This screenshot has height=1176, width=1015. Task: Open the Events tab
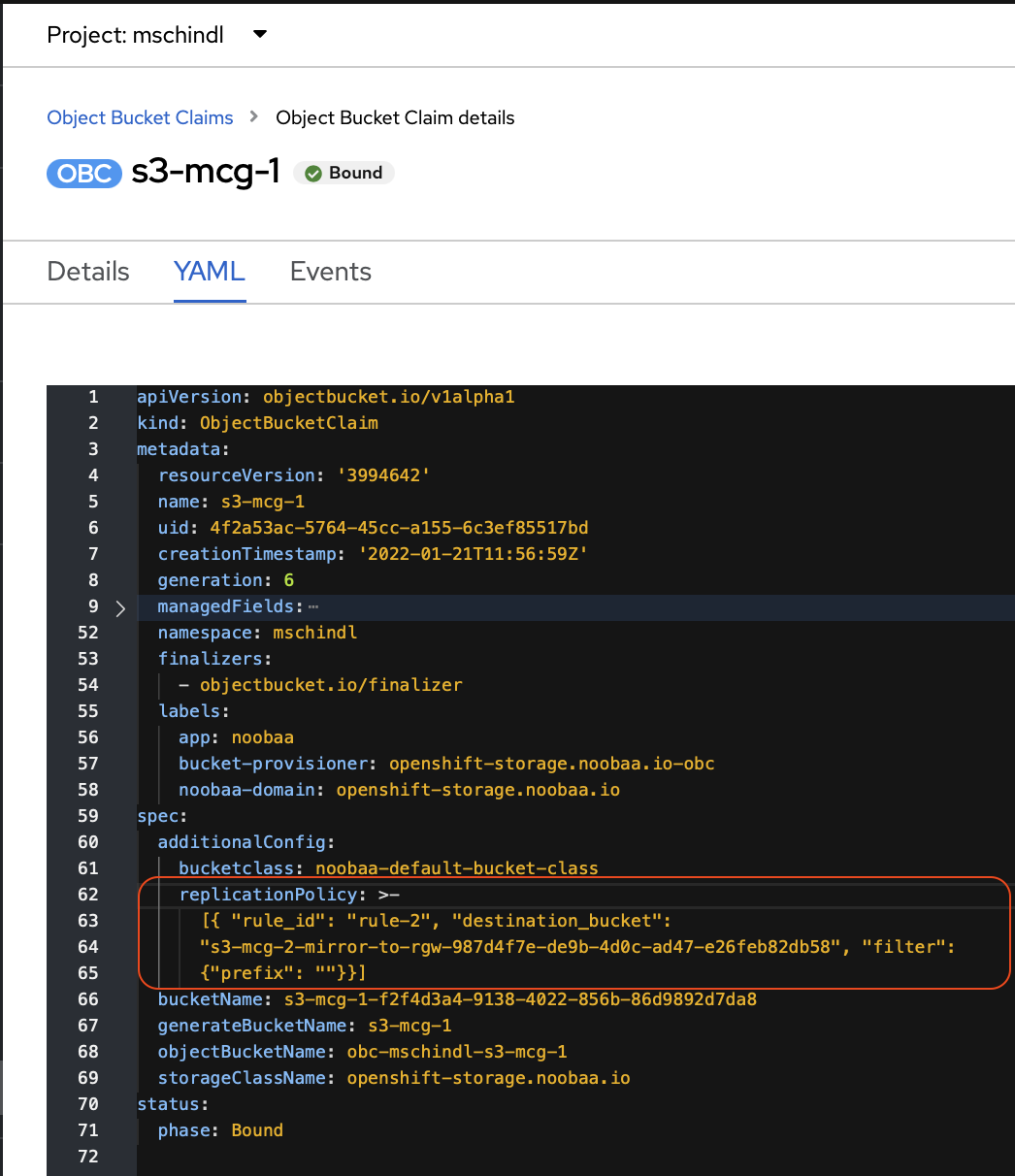(x=331, y=272)
